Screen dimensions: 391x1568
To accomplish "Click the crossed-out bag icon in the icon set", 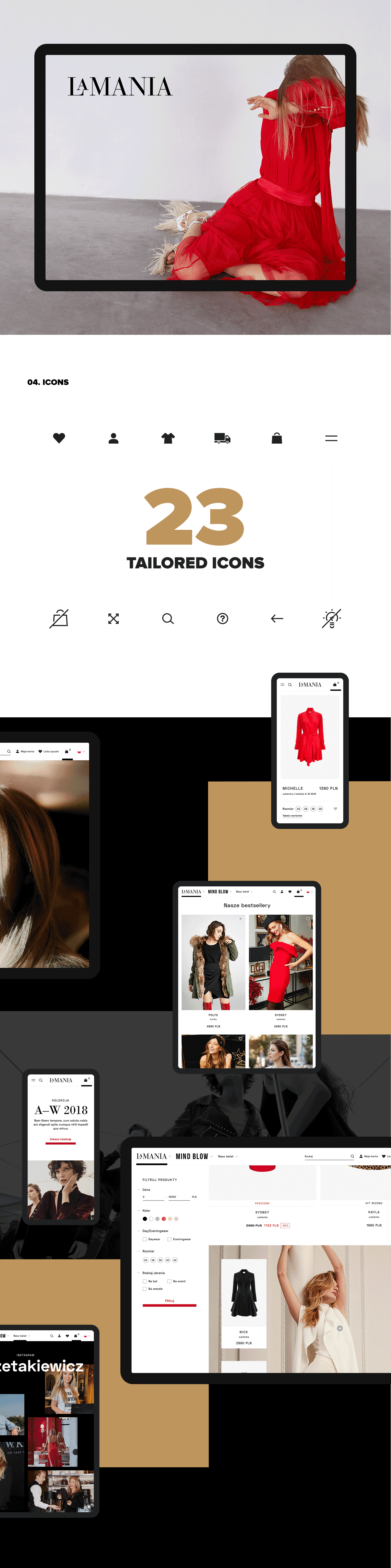I will coord(59,619).
